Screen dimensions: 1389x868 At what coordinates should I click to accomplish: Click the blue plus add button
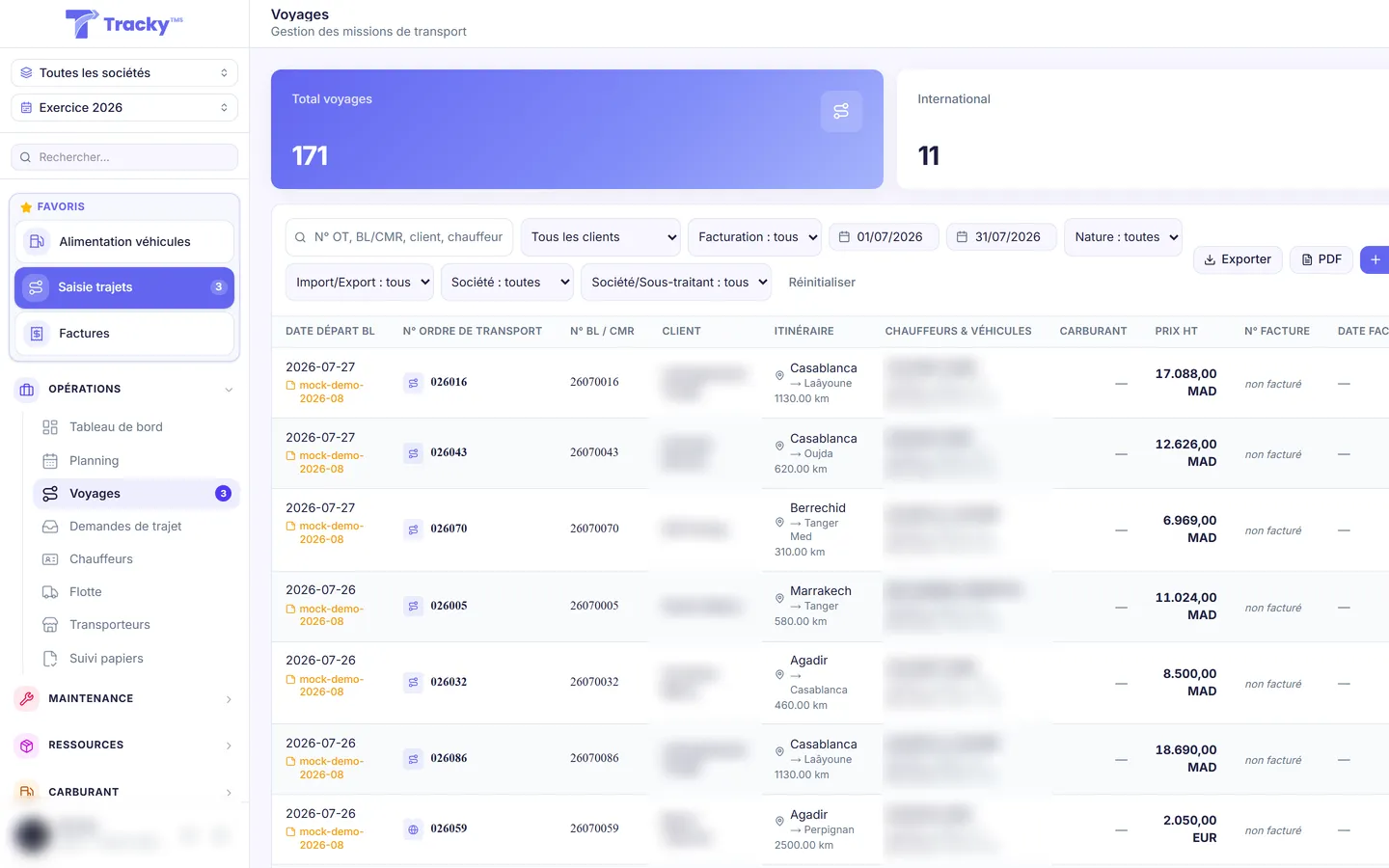point(1375,259)
